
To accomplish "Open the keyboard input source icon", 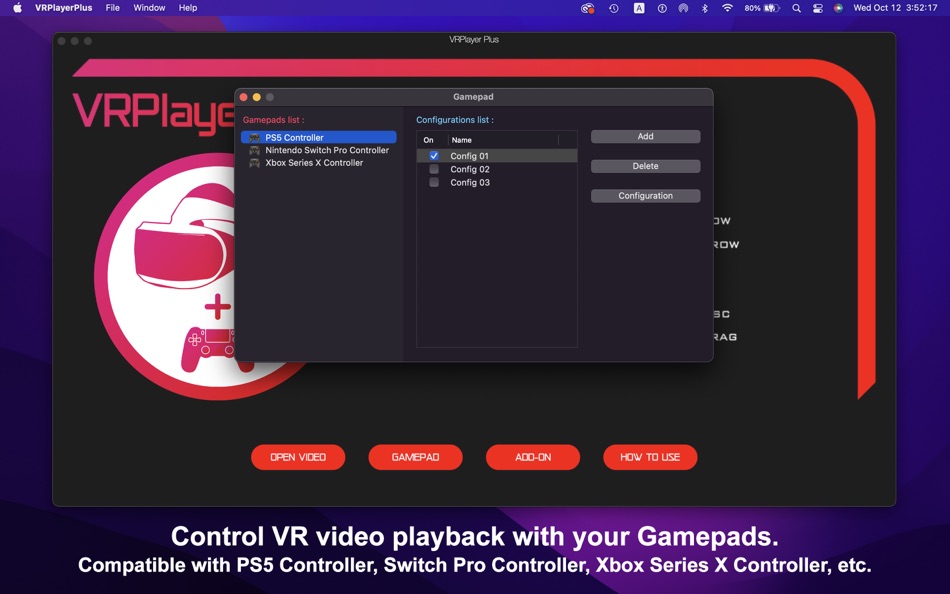I will click(637, 8).
